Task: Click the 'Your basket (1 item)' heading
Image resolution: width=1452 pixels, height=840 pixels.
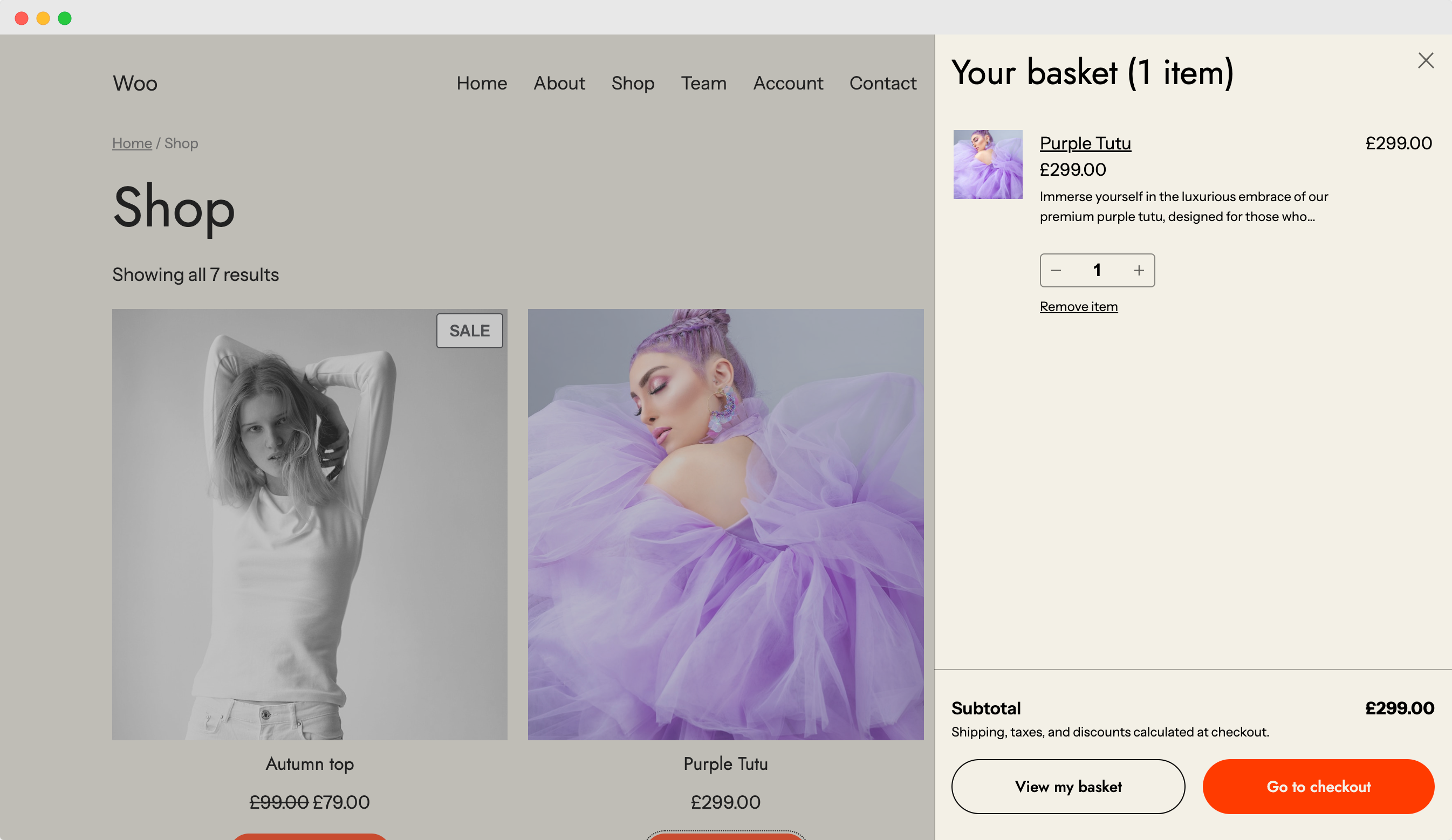Action: point(1092,73)
